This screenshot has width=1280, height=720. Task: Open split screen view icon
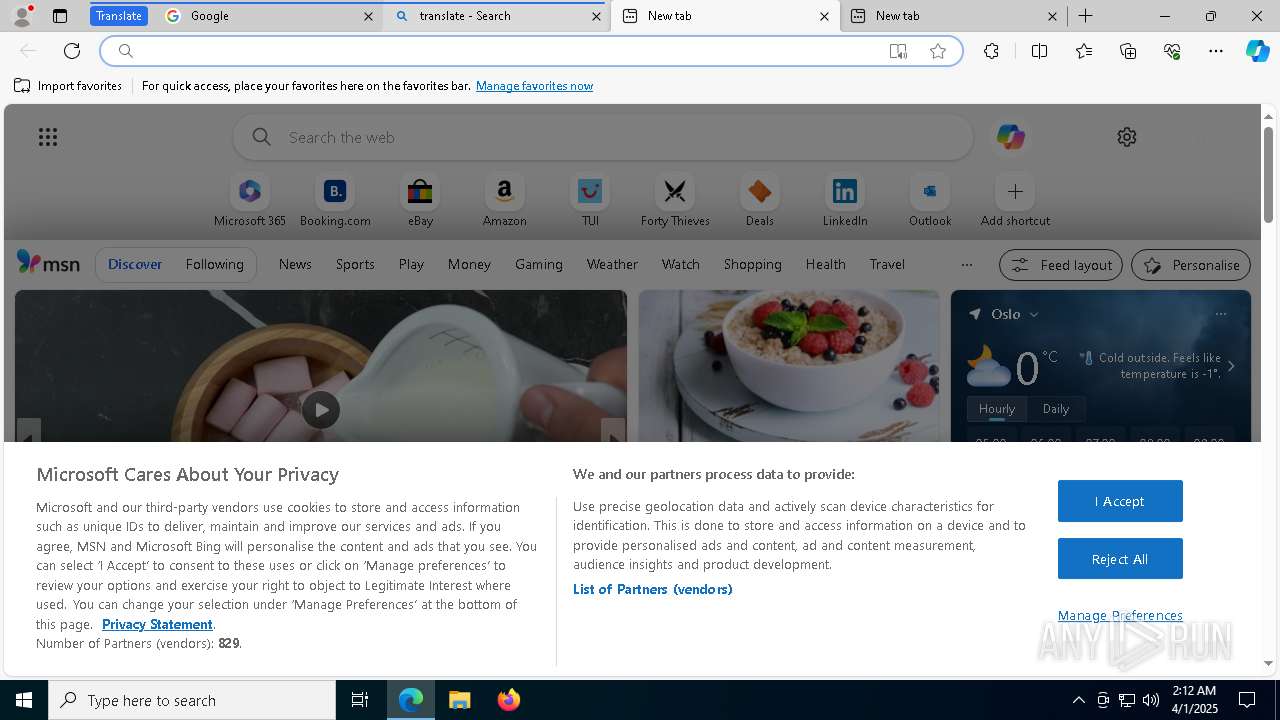tap(1039, 52)
